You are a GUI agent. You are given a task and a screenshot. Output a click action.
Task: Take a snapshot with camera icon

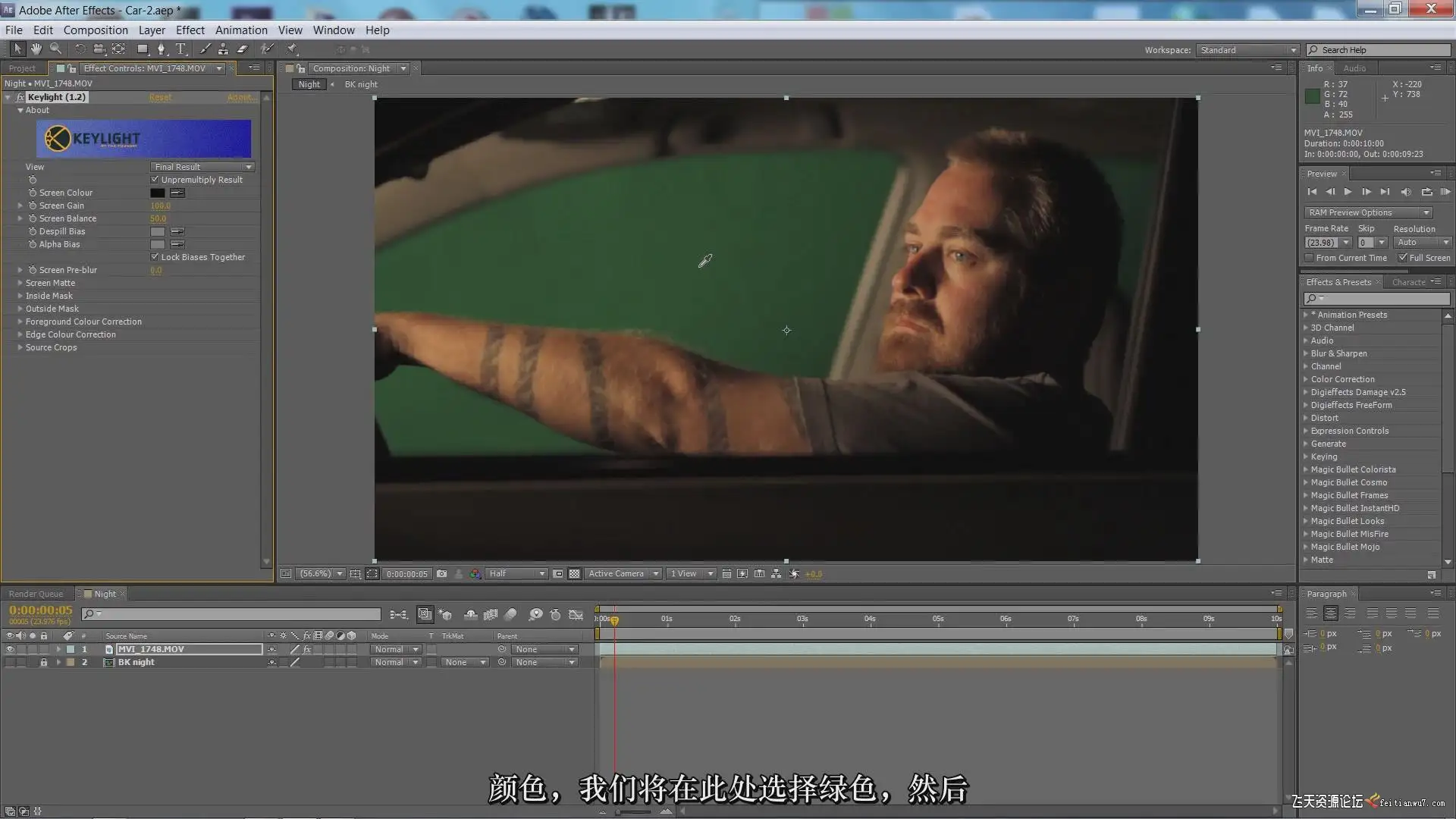coord(441,574)
